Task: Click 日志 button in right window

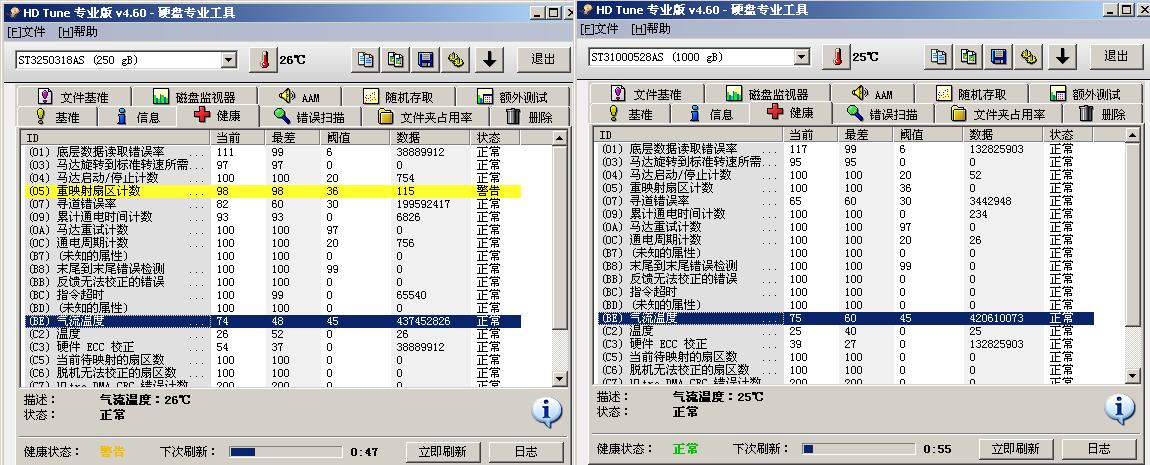Action: pos(1099,449)
